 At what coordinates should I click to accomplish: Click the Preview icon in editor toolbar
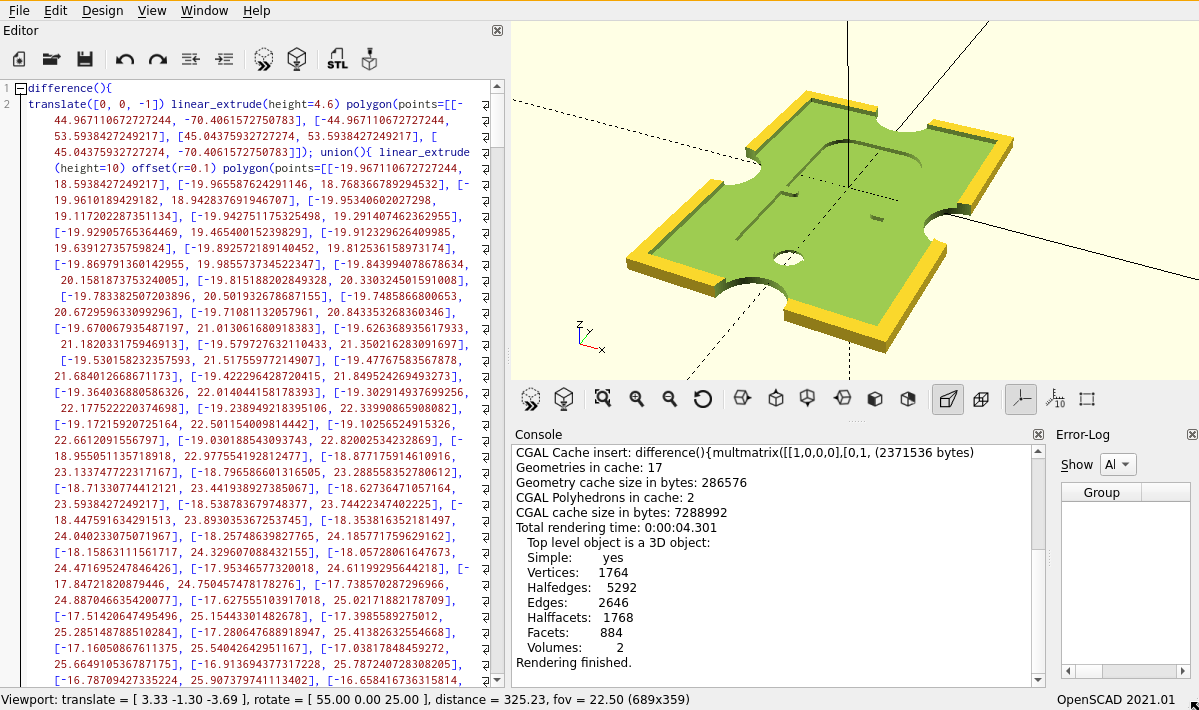pyautogui.click(x=263, y=59)
